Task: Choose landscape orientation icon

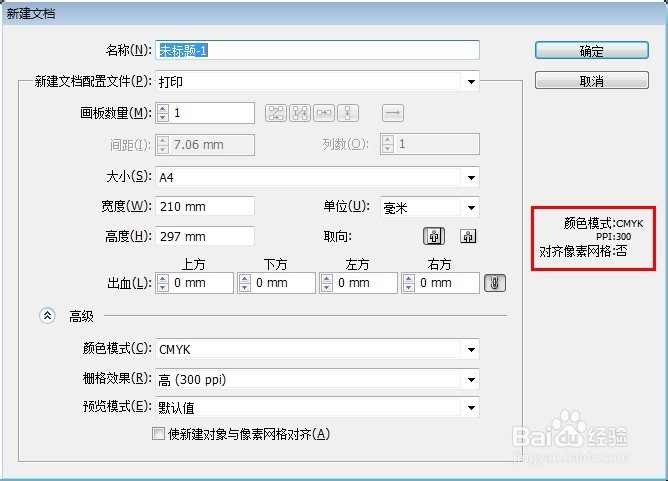Action: pos(468,236)
